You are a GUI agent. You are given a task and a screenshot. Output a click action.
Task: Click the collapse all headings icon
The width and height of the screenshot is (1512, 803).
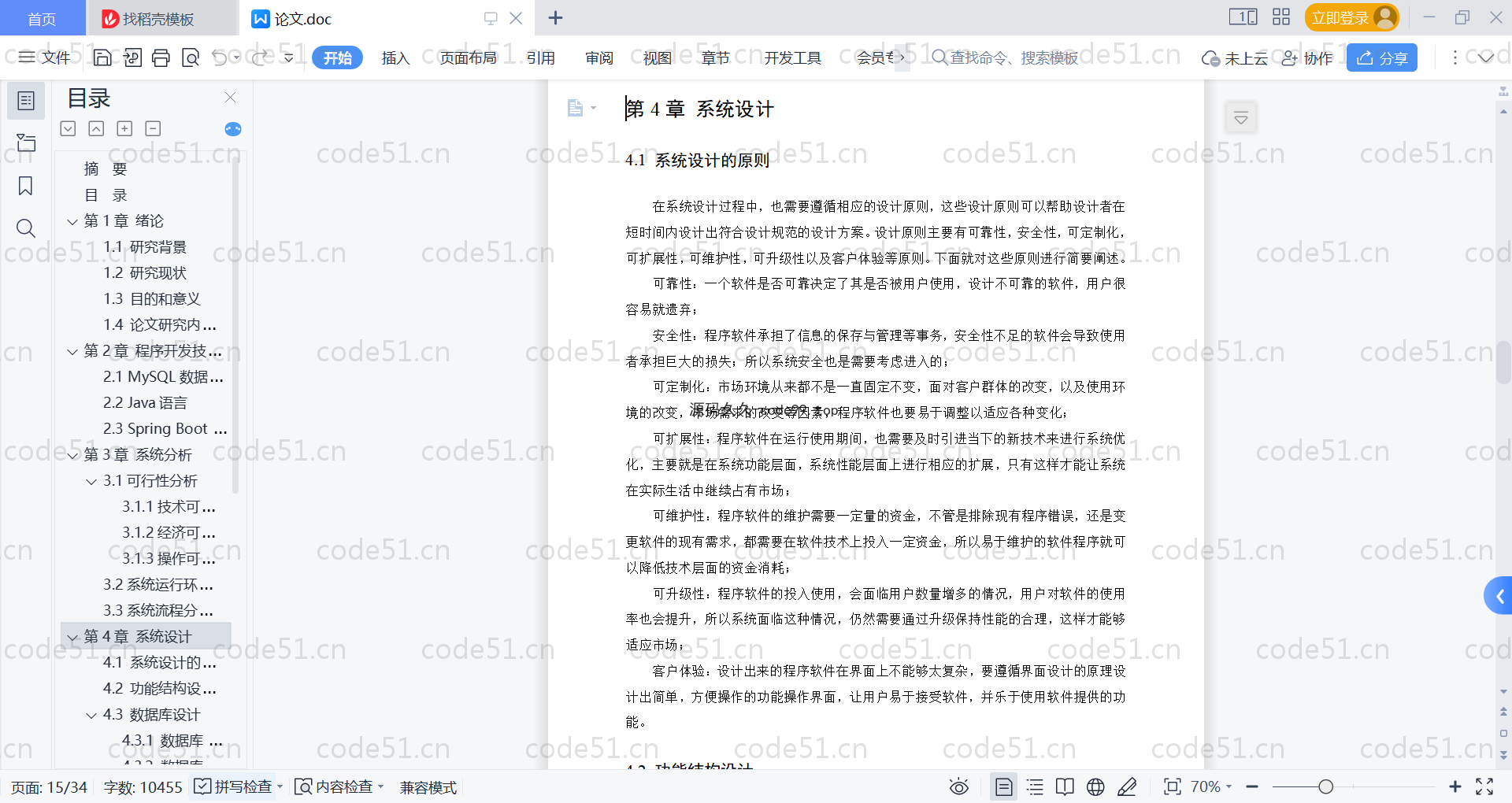pos(96,128)
